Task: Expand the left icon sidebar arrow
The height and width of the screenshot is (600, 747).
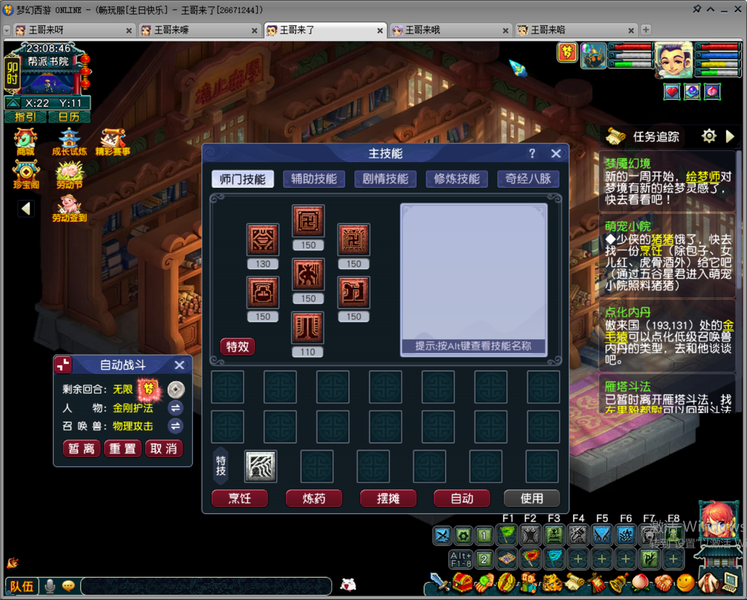Action: tap(26, 208)
